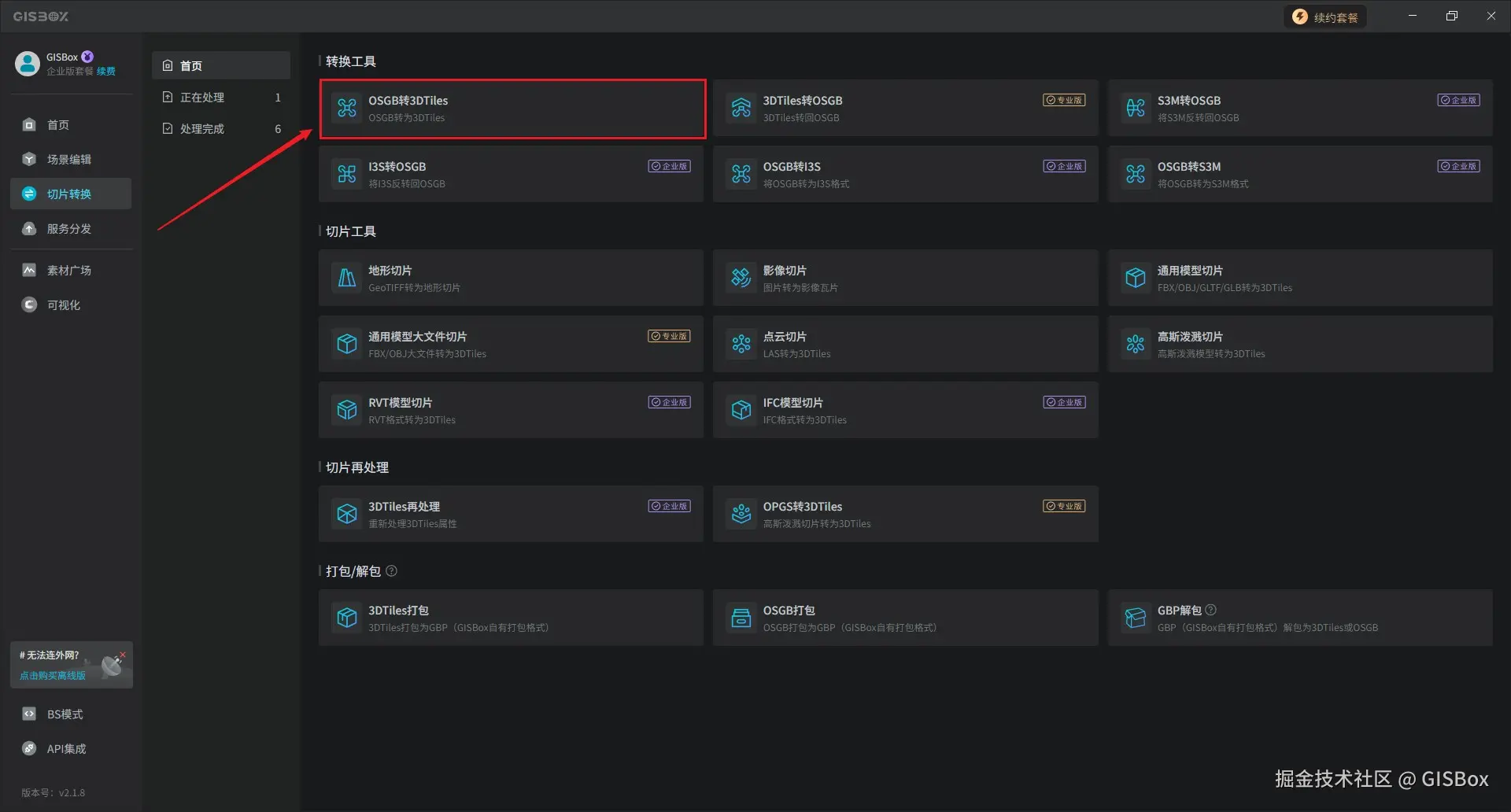
Task: Open the OSGB打包 box icon
Action: click(x=741, y=618)
